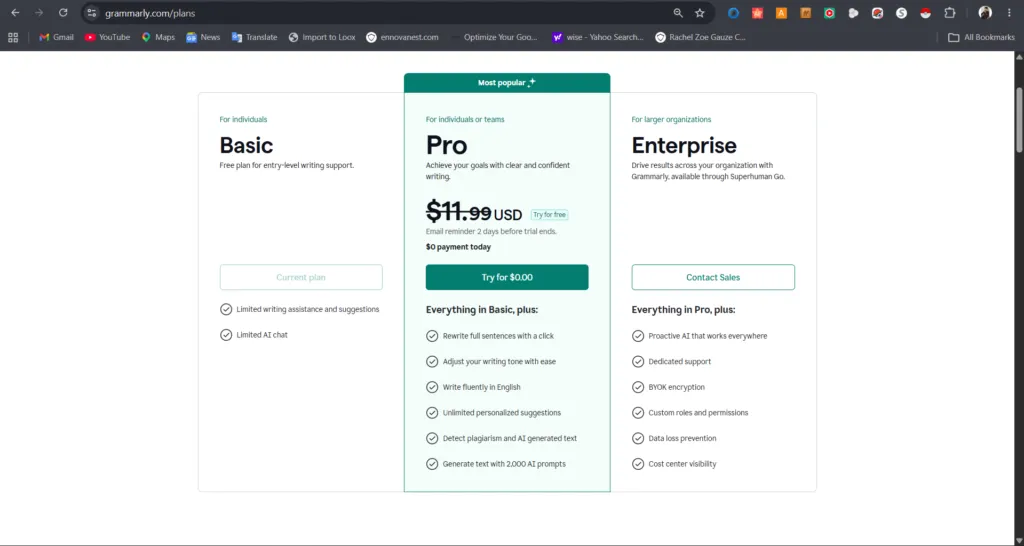This screenshot has height=546, width=1024.
Task: Open the Gmail bookmark
Action: point(56,37)
